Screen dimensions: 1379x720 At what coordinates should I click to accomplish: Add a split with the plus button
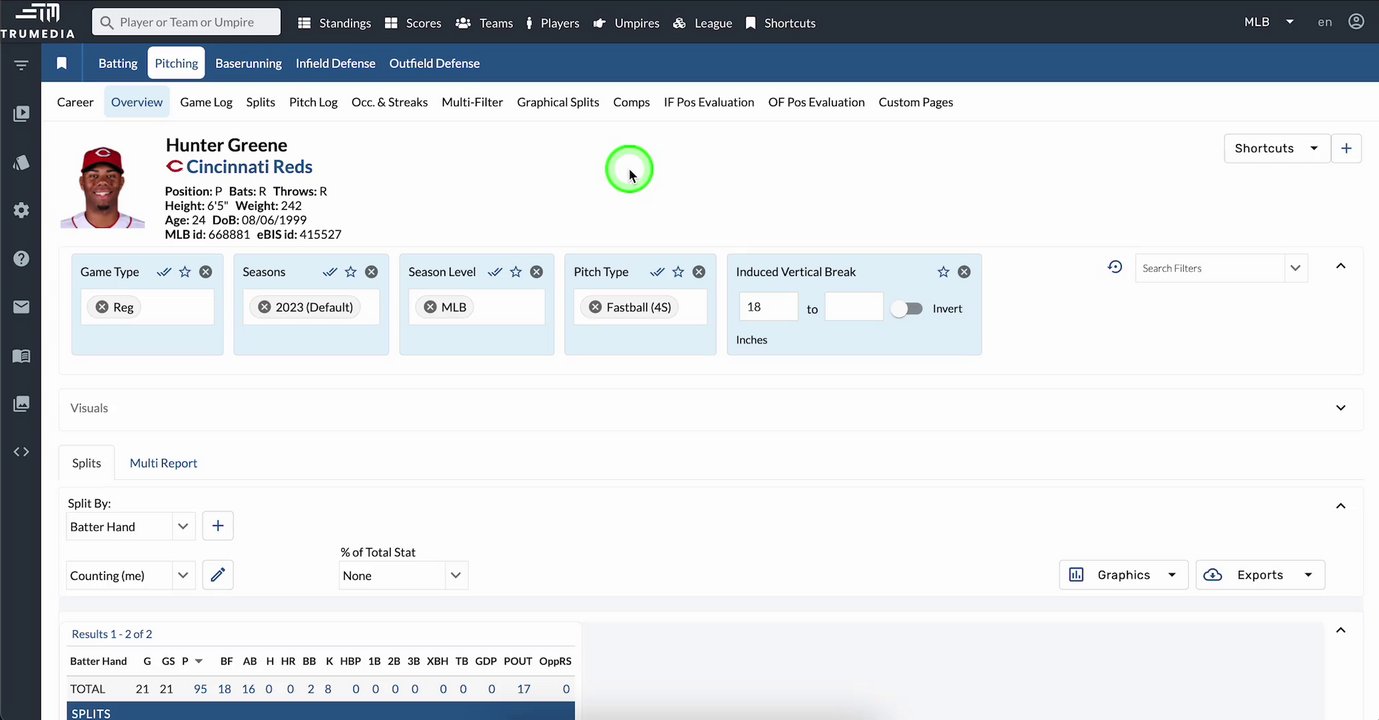click(x=218, y=526)
